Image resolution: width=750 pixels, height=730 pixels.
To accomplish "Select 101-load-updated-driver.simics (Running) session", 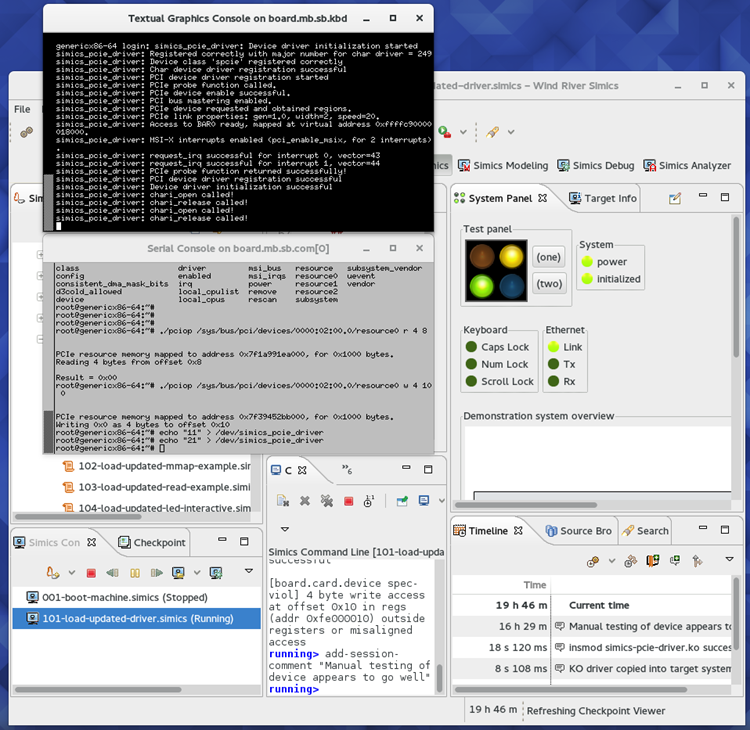I will click(136, 619).
